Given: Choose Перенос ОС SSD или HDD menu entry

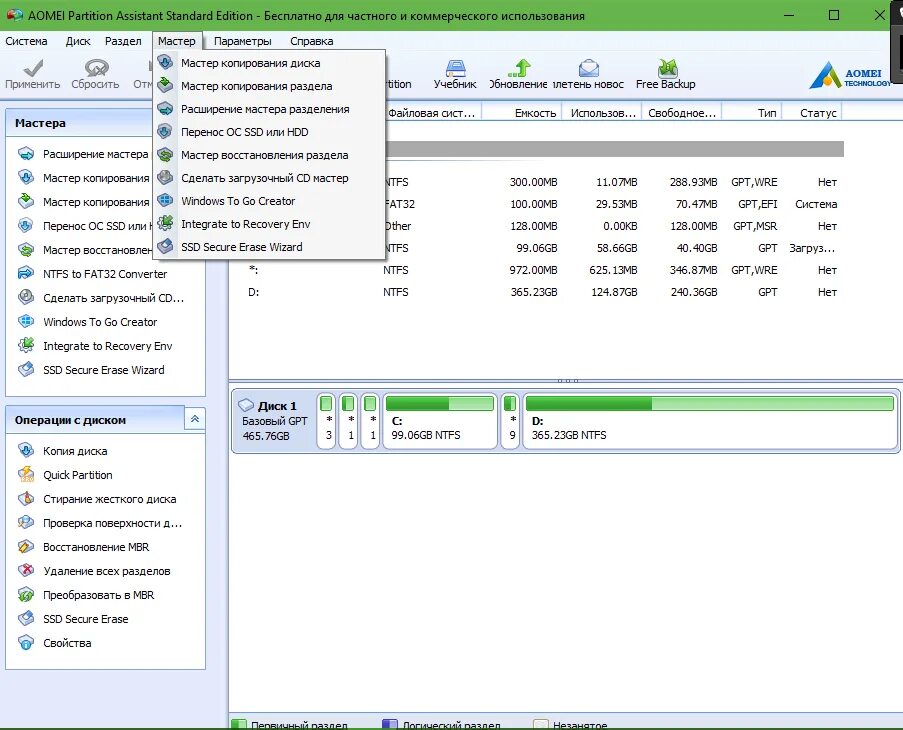Looking at the screenshot, I should pos(270,132).
